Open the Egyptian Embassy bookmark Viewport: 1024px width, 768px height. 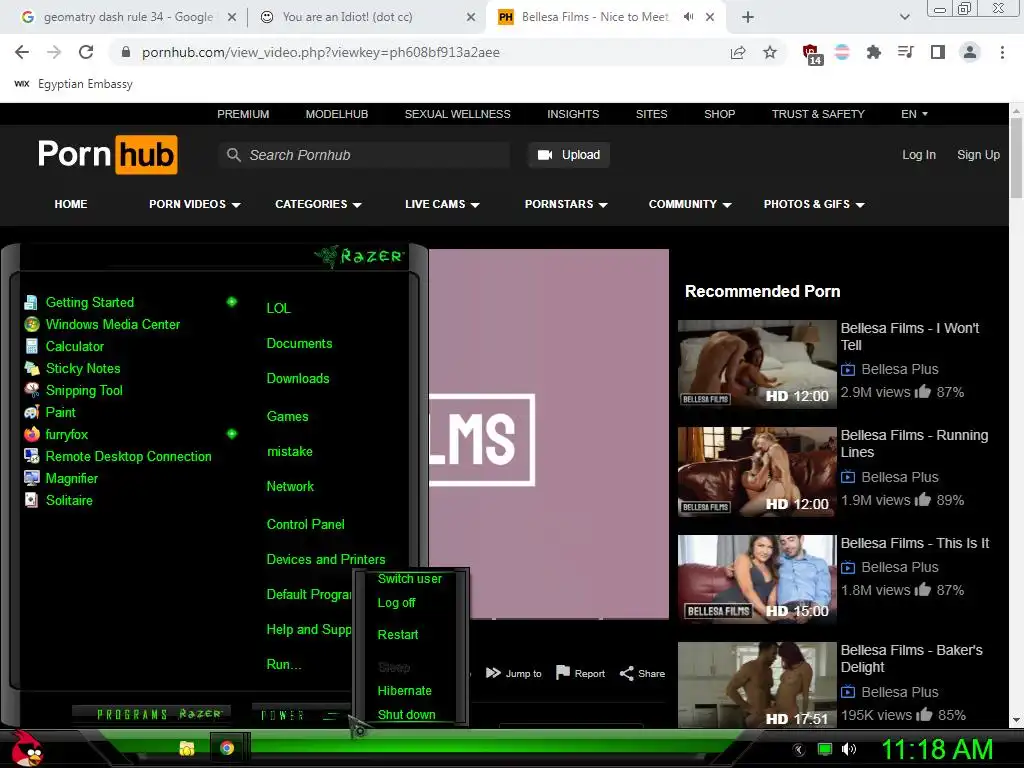point(73,84)
